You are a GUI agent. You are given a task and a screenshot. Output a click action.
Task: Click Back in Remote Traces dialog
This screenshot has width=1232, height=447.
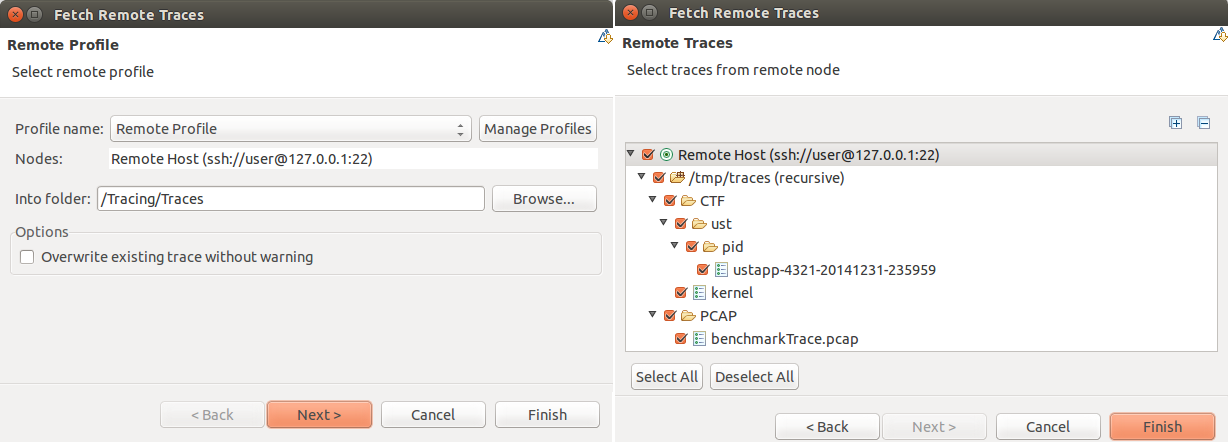[827, 427]
